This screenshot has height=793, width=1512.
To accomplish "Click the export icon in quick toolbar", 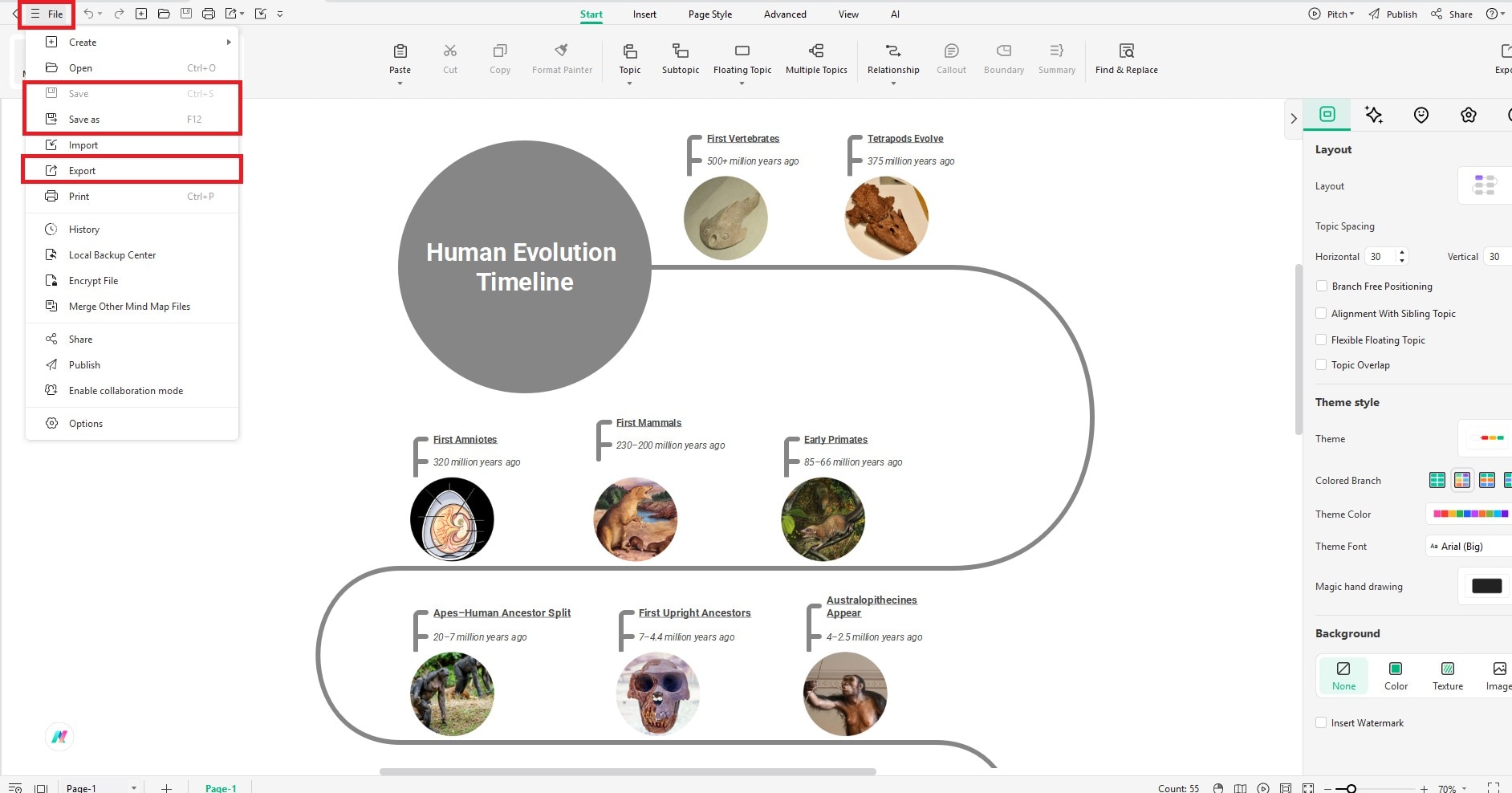I will pyautogui.click(x=231, y=14).
